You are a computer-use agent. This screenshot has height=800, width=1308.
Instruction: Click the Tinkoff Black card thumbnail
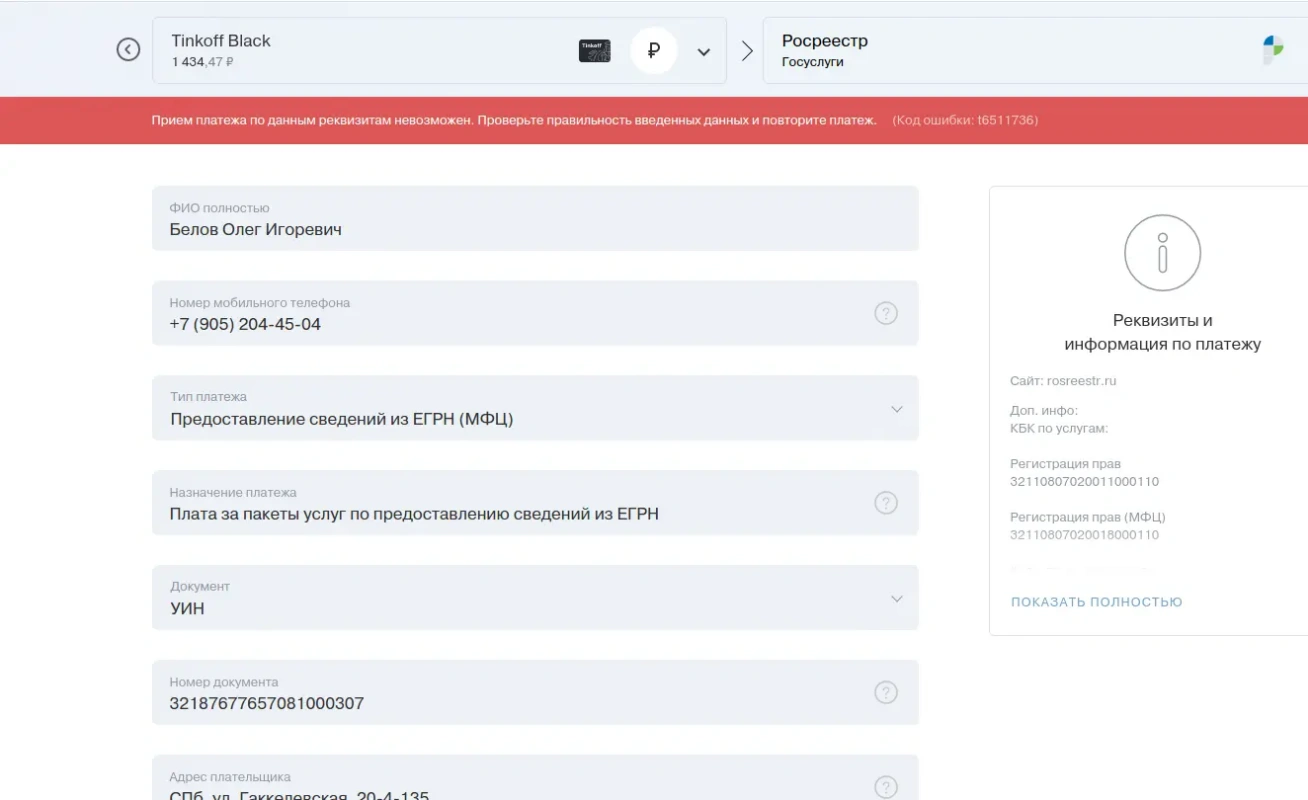pos(595,51)
